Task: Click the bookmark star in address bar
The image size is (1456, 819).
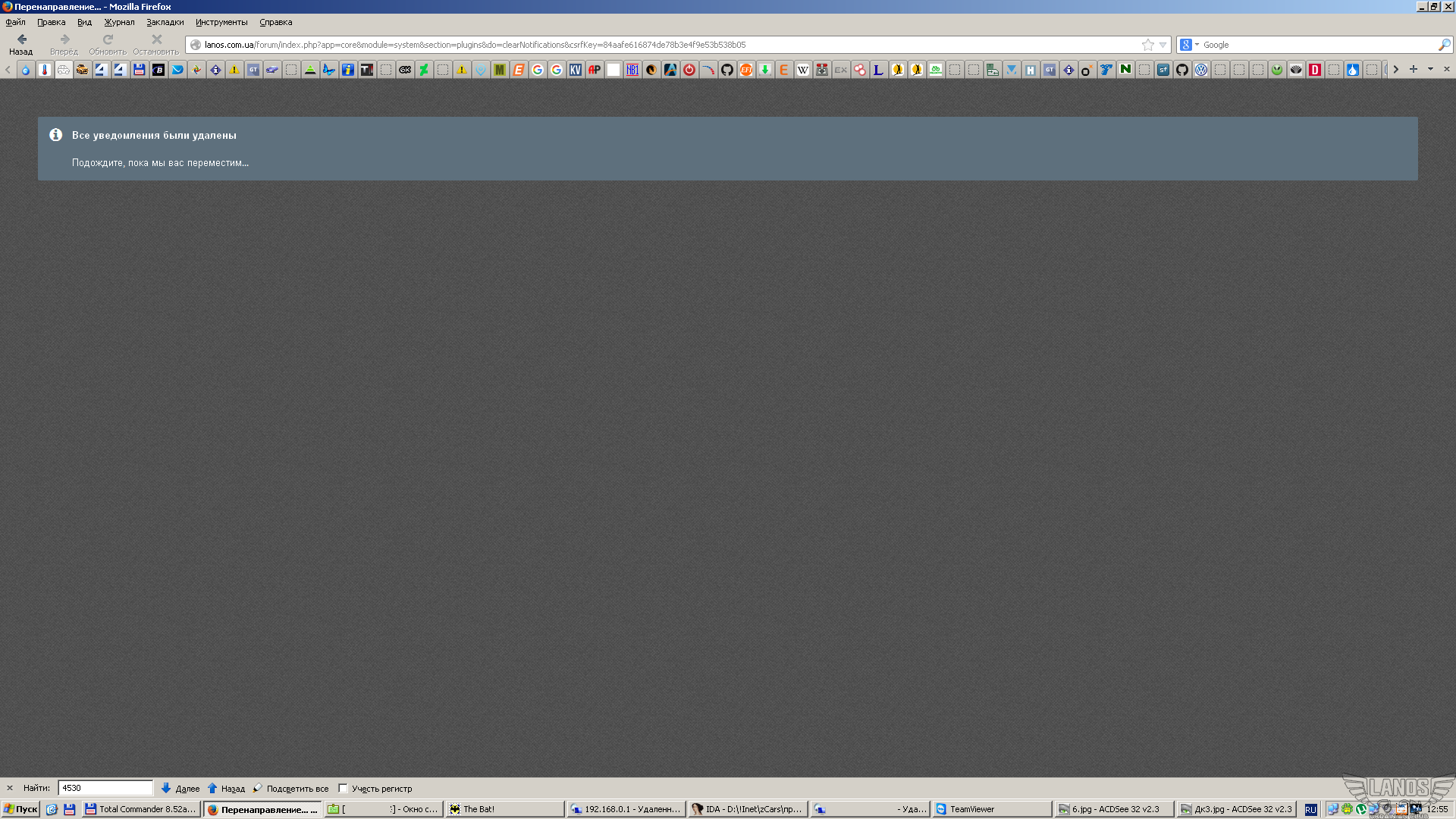Action: 1148,45
